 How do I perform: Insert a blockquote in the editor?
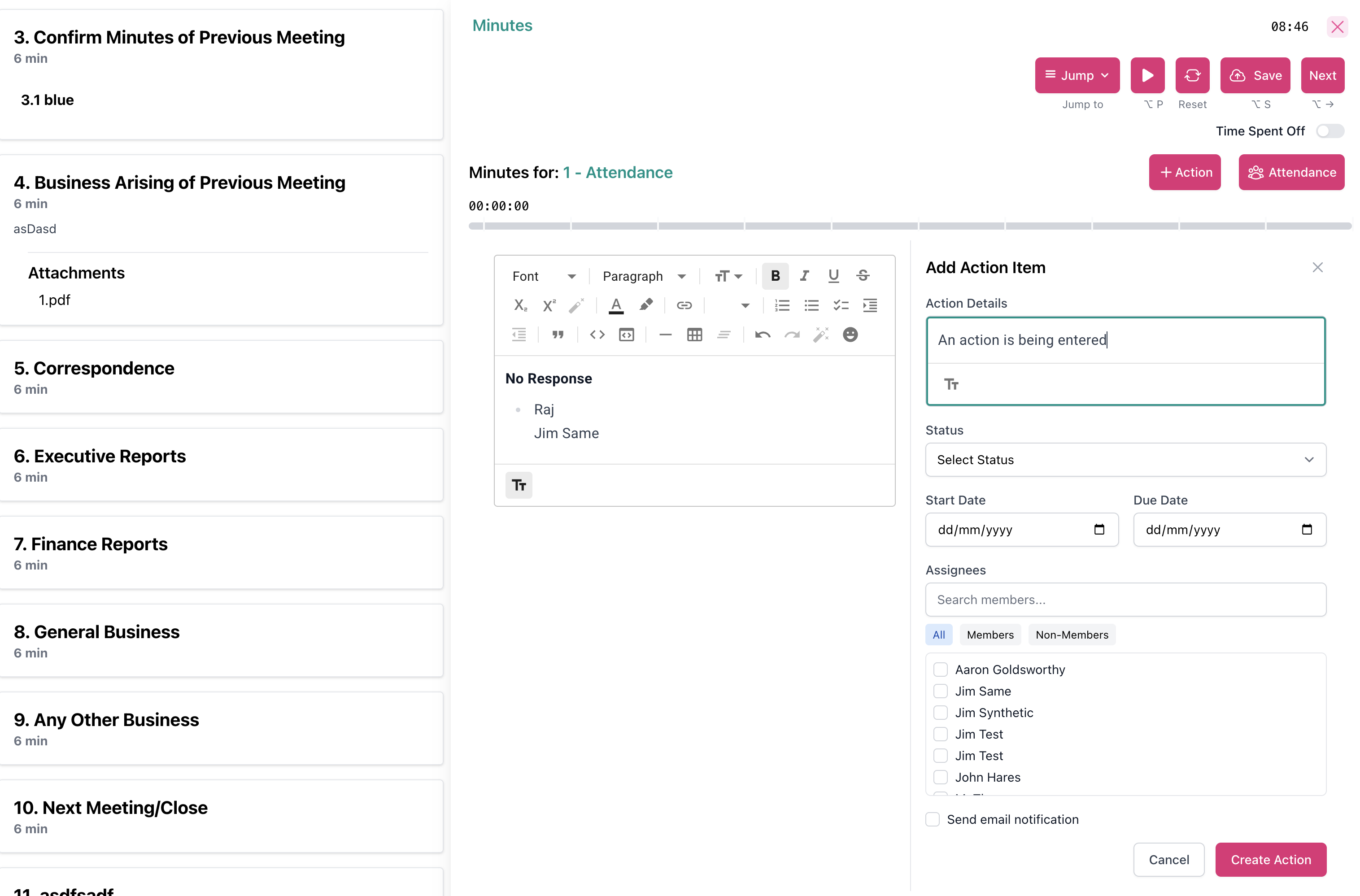coord(558,334)
